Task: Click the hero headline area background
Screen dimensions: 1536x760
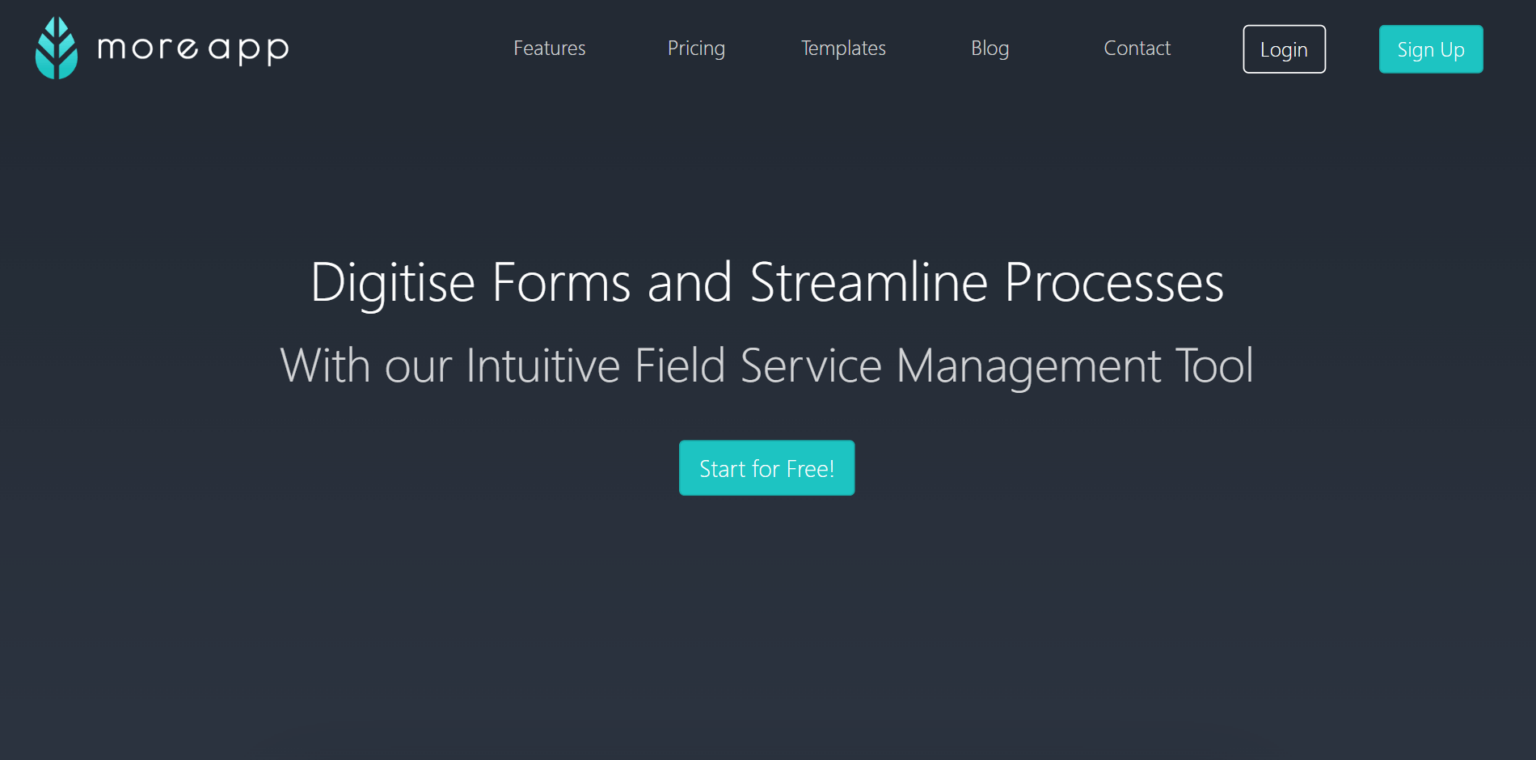Action: point(767,283)
